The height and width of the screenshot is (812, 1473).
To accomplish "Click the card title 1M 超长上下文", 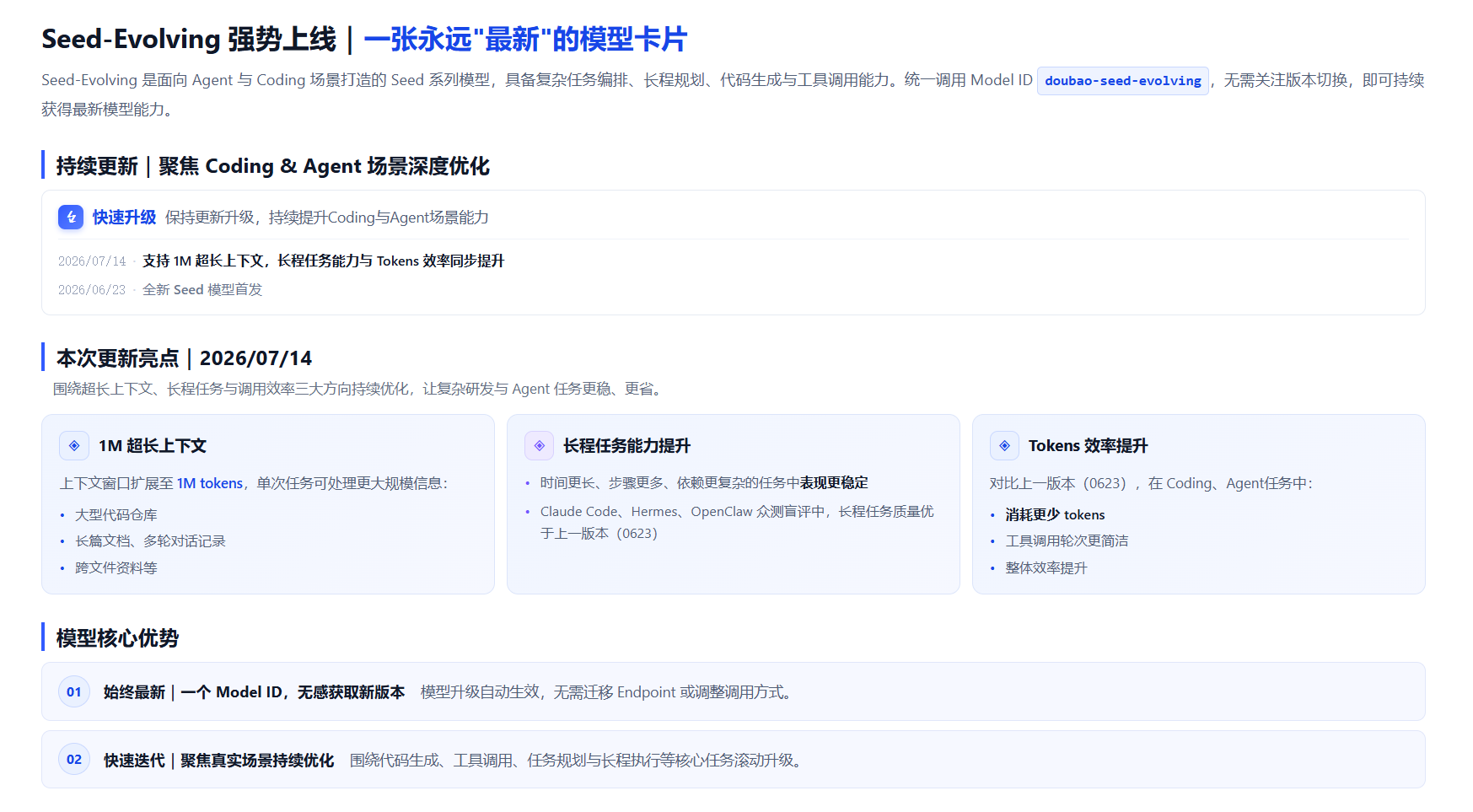I will tap(153, 445).
